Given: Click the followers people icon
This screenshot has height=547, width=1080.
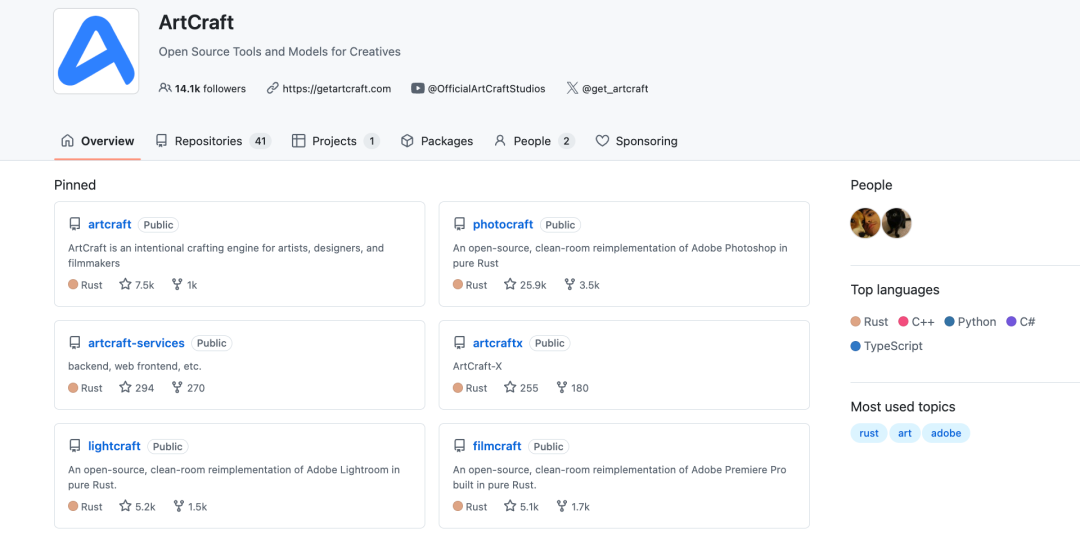Looking at the screenshot, I should (x=165, y=88).
